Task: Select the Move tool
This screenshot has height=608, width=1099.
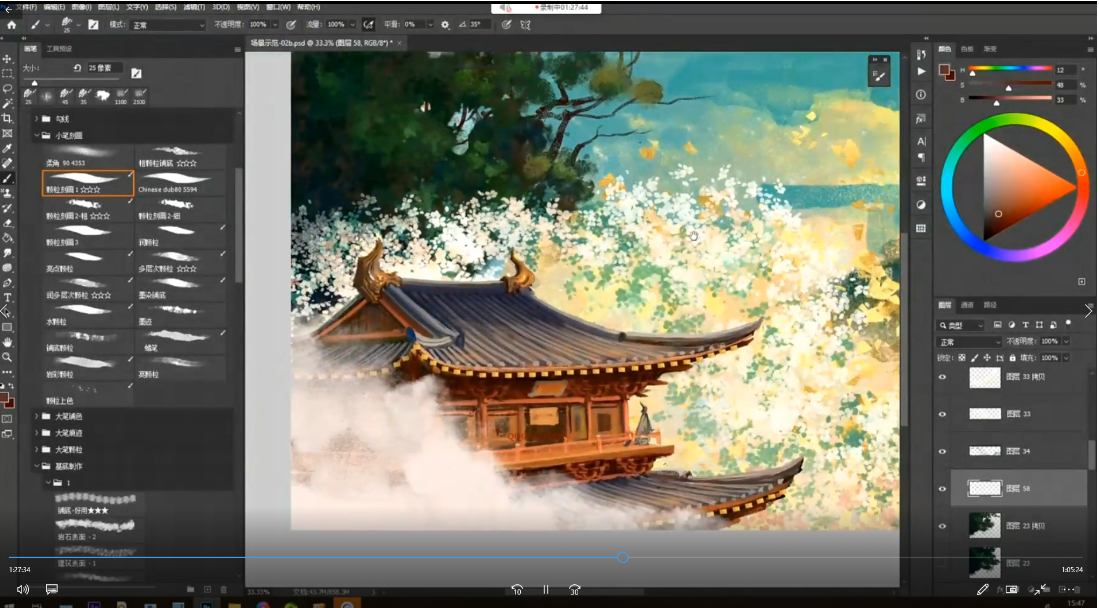Action: [x=7, y=59]
